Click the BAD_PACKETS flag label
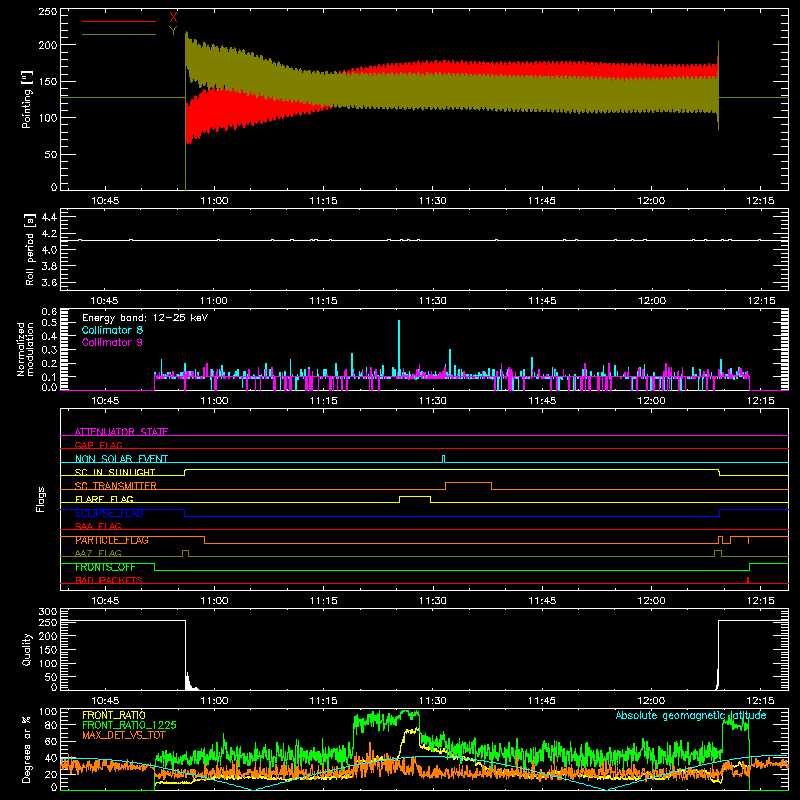 pyautogui.click(x=109, y=580)
